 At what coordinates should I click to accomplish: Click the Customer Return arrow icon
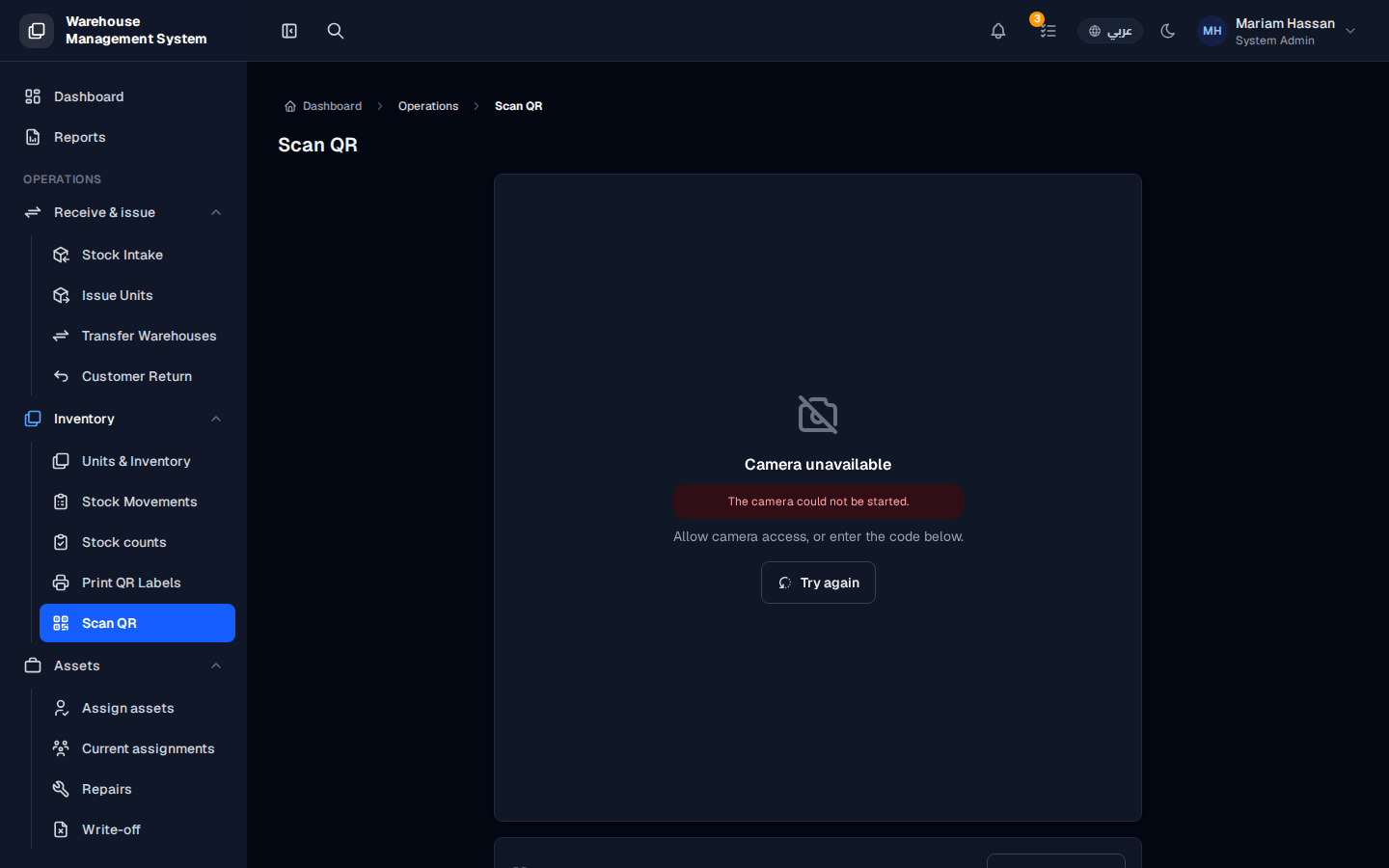[x=61, y=376]
